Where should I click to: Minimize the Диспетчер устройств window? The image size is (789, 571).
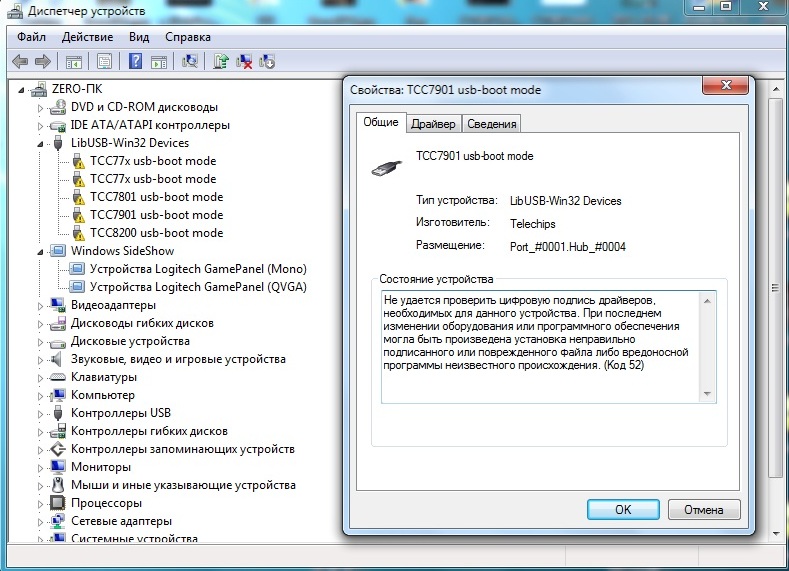699,7
